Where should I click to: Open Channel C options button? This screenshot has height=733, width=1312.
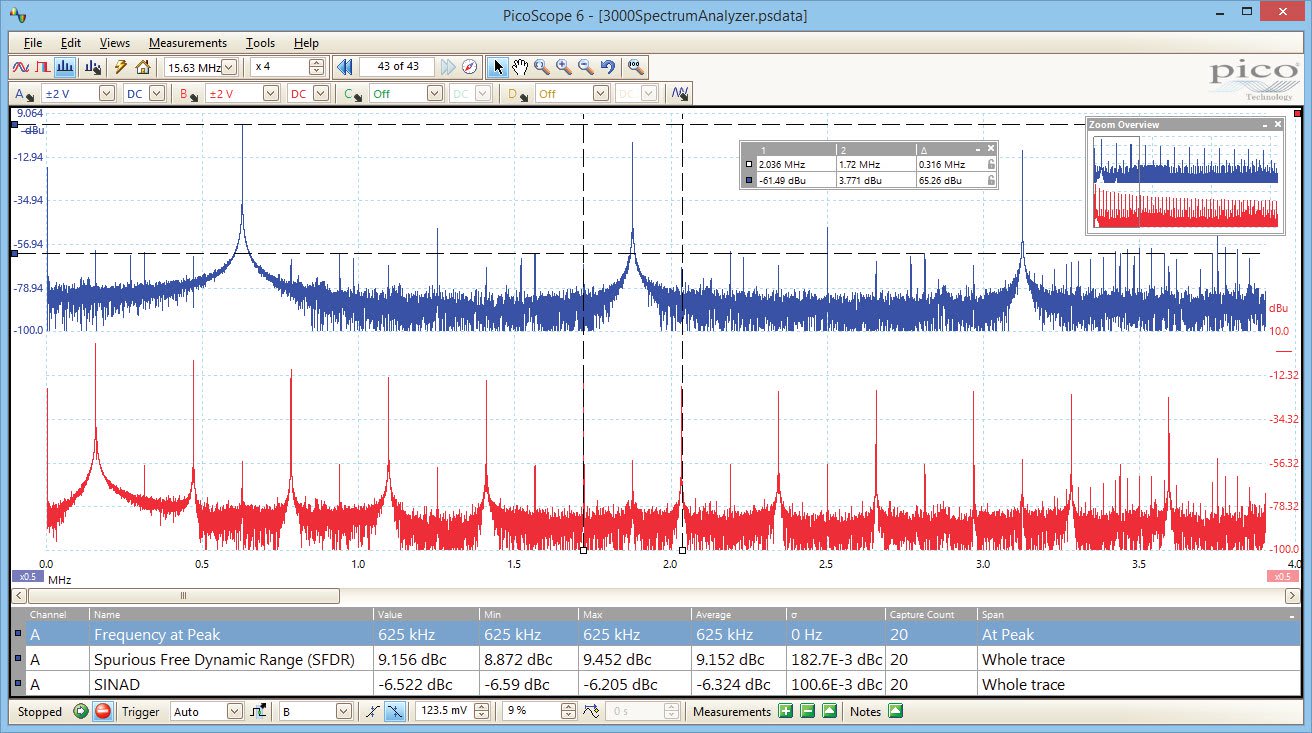351,94
